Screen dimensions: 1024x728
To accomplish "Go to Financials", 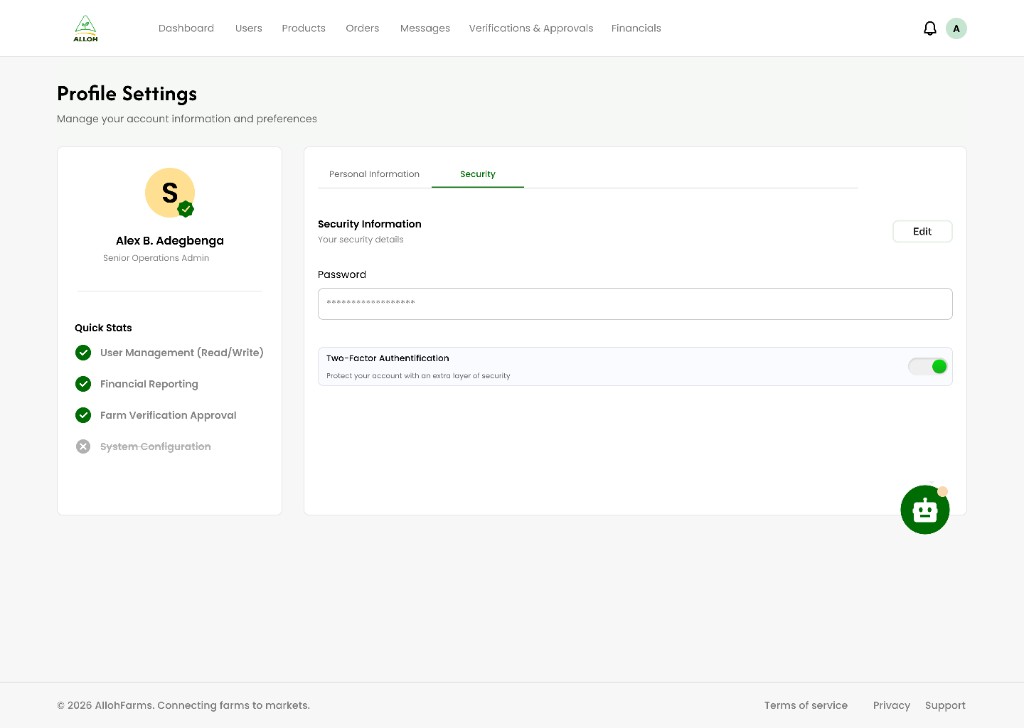I will tap(636, 28).
